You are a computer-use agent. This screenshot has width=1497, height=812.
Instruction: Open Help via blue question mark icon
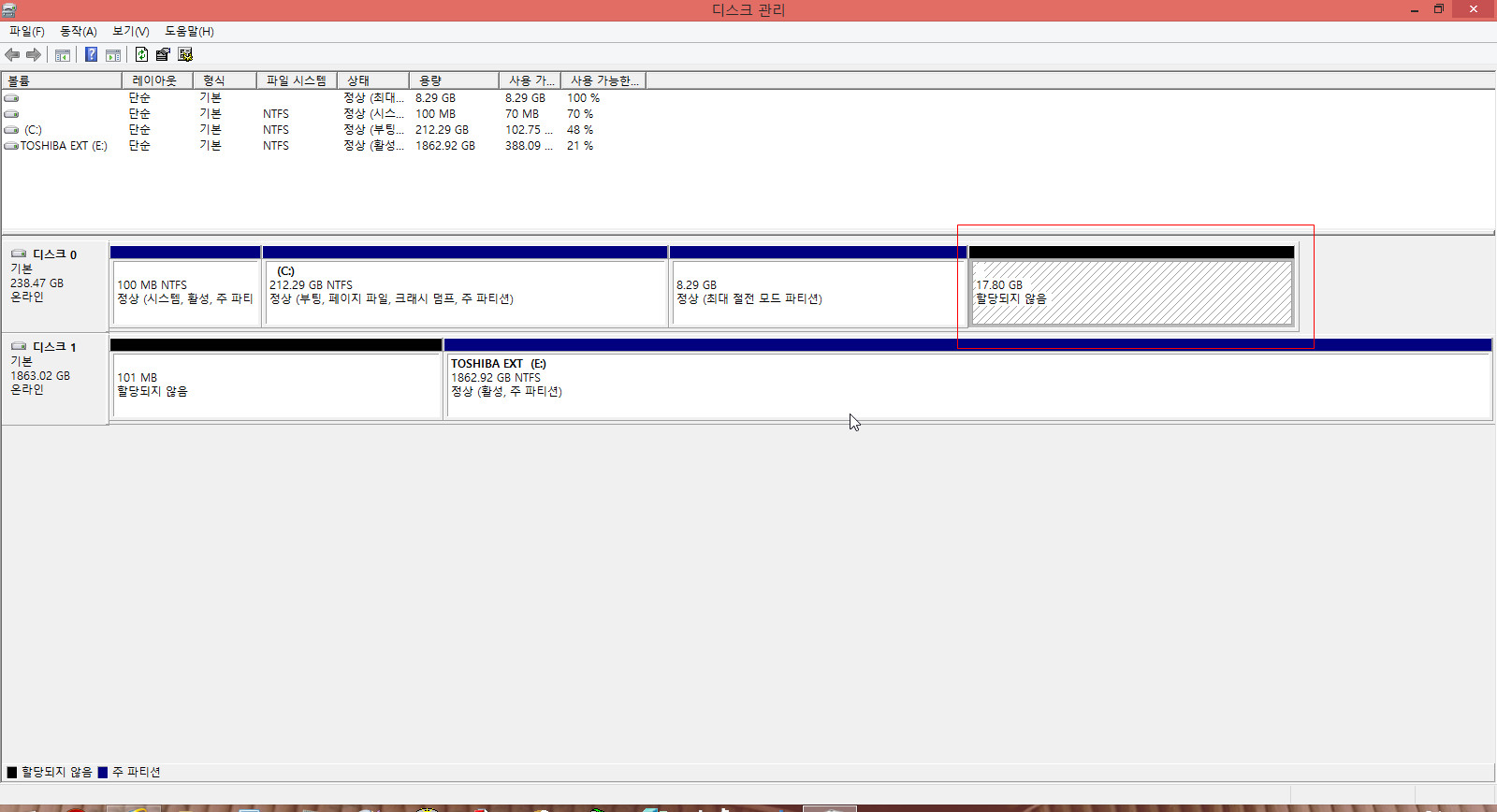point(91,55)
